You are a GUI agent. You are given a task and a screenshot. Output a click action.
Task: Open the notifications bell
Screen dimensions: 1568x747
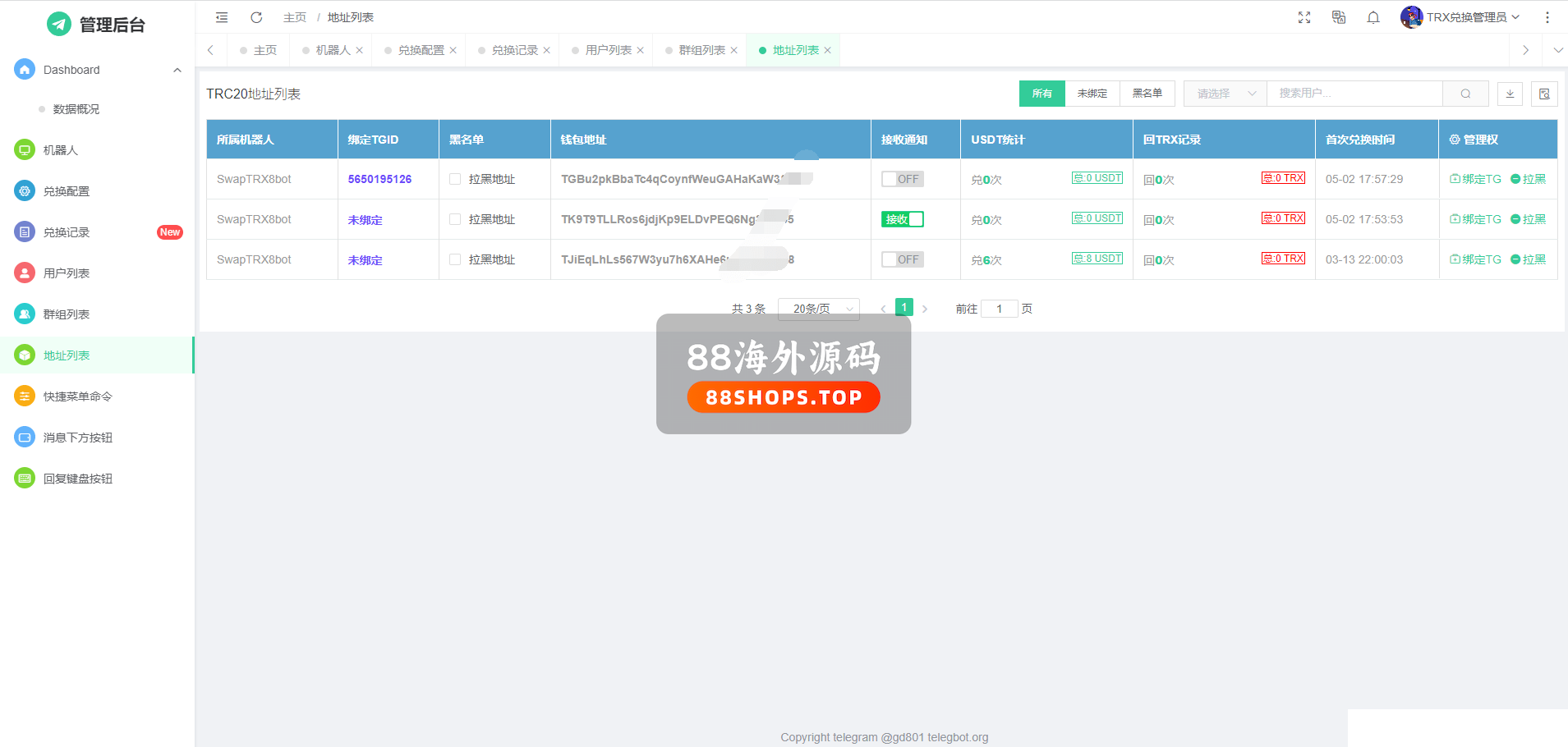(x=1373, y=17)
